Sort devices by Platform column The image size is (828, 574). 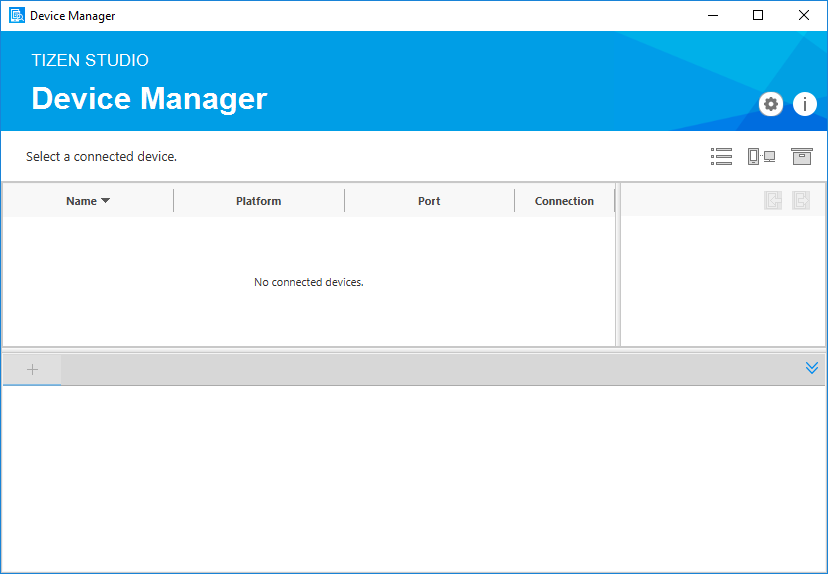point(258,201)
